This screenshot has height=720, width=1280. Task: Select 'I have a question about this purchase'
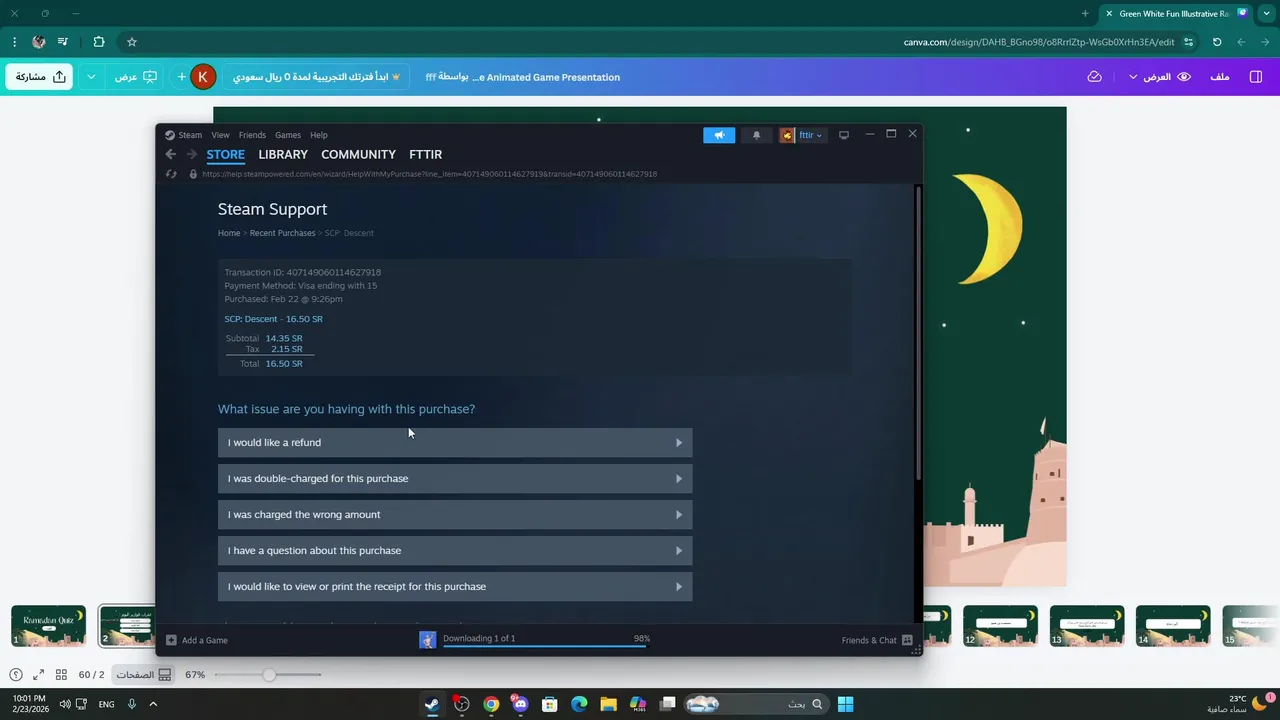point(455,551)
